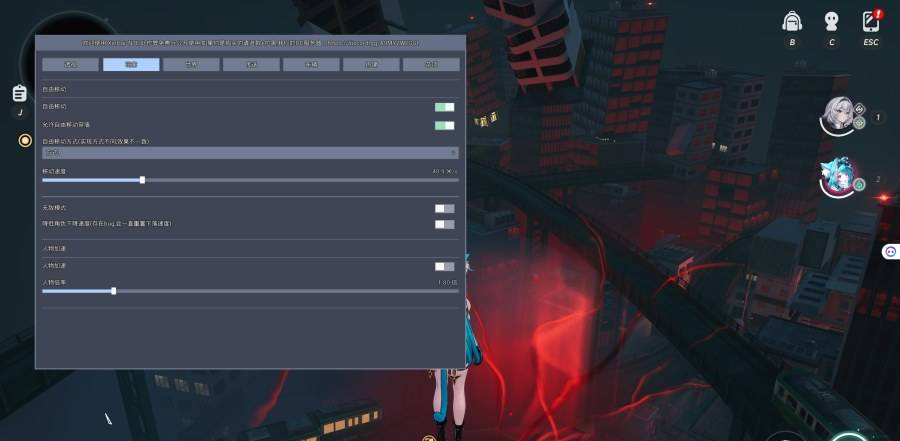Click the diamond badge beside portrait 1
Image resolution: width=900 pixels, height=441 pixels.
[x=859, y=109]
